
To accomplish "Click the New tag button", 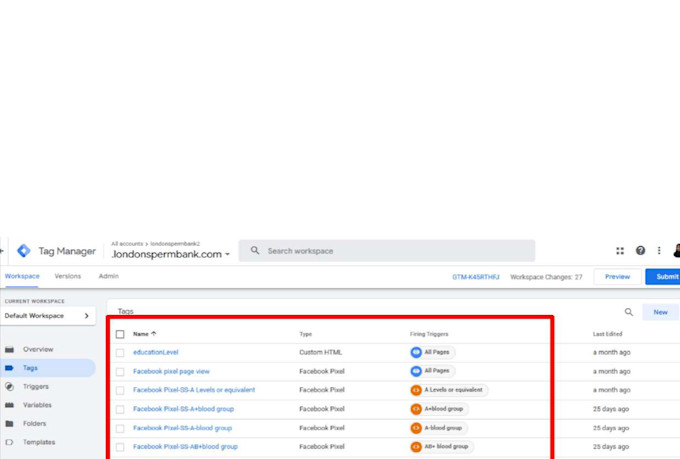I will 660,312.
